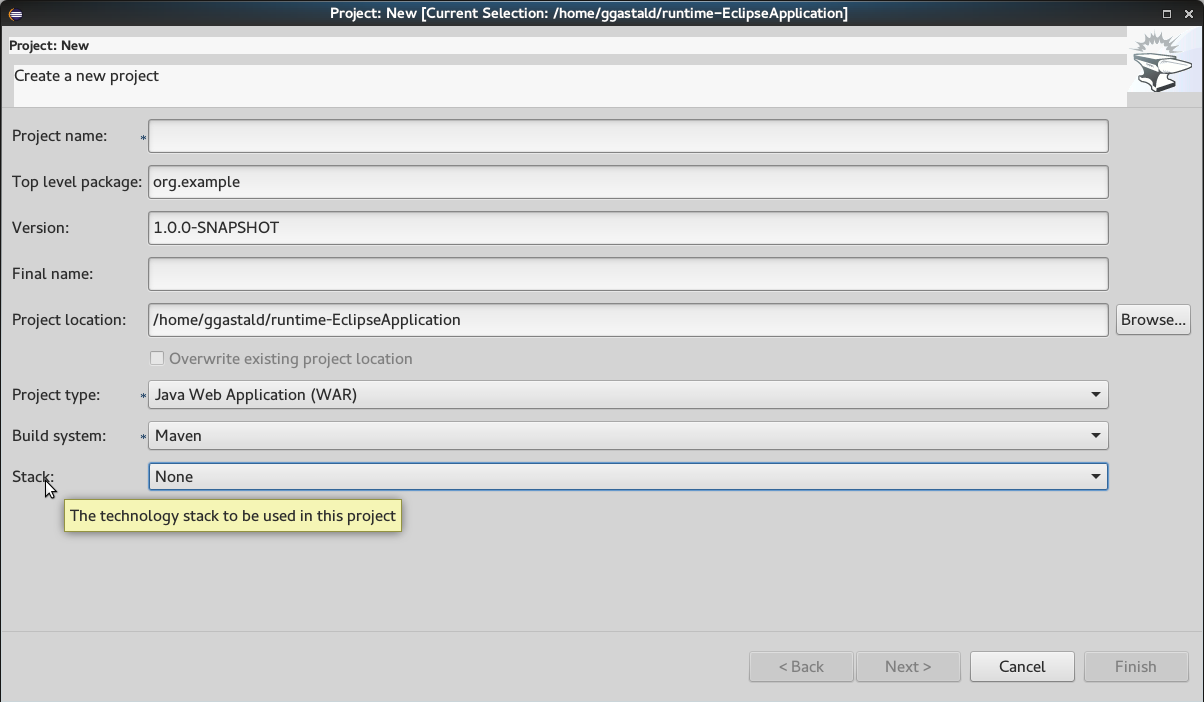This screenshot has height=702, width=1204.
Task: Click the Finish button
Action: click(x=1136, y=667)
